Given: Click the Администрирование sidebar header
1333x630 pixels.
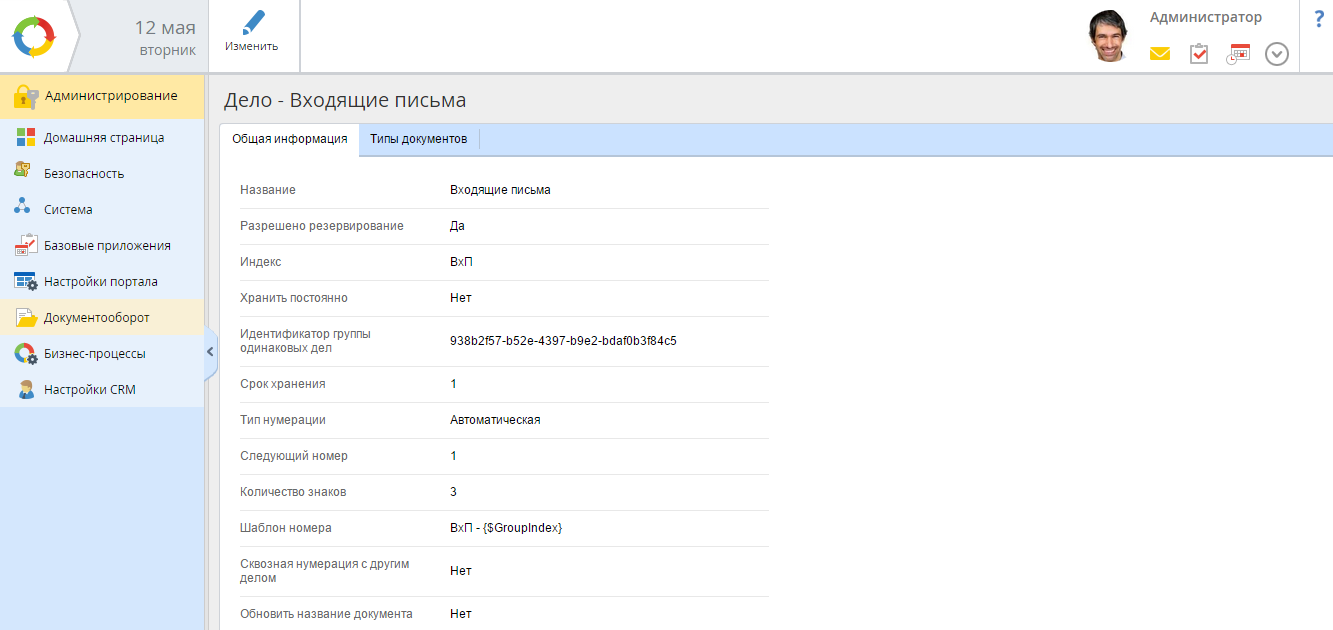Looking at the screenshot, I should click(110, 97).
